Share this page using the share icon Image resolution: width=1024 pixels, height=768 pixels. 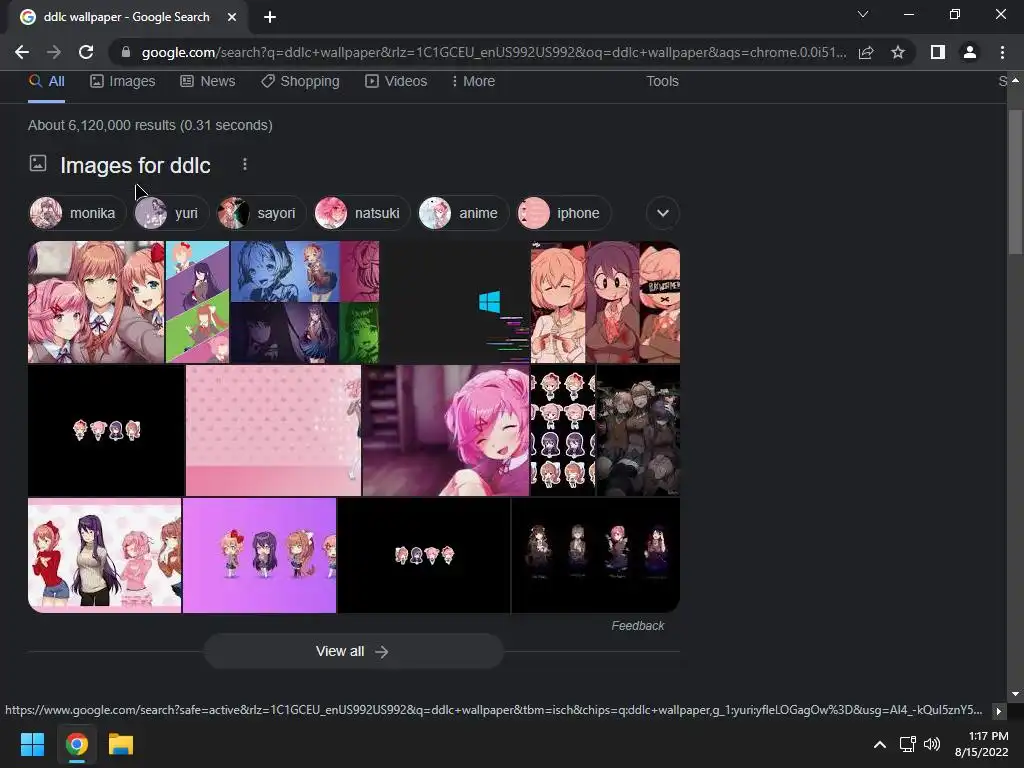click(866, 52)
